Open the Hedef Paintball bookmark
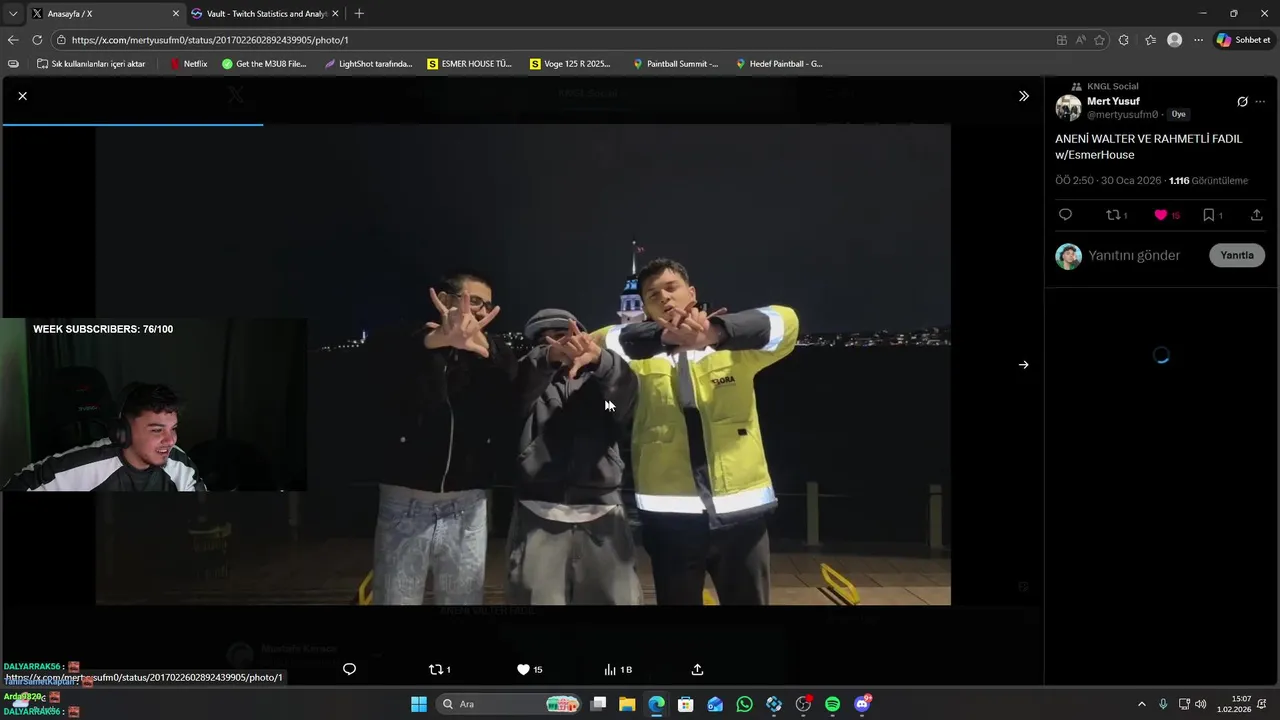This screenshot has height=720, width=1280. 779,64
